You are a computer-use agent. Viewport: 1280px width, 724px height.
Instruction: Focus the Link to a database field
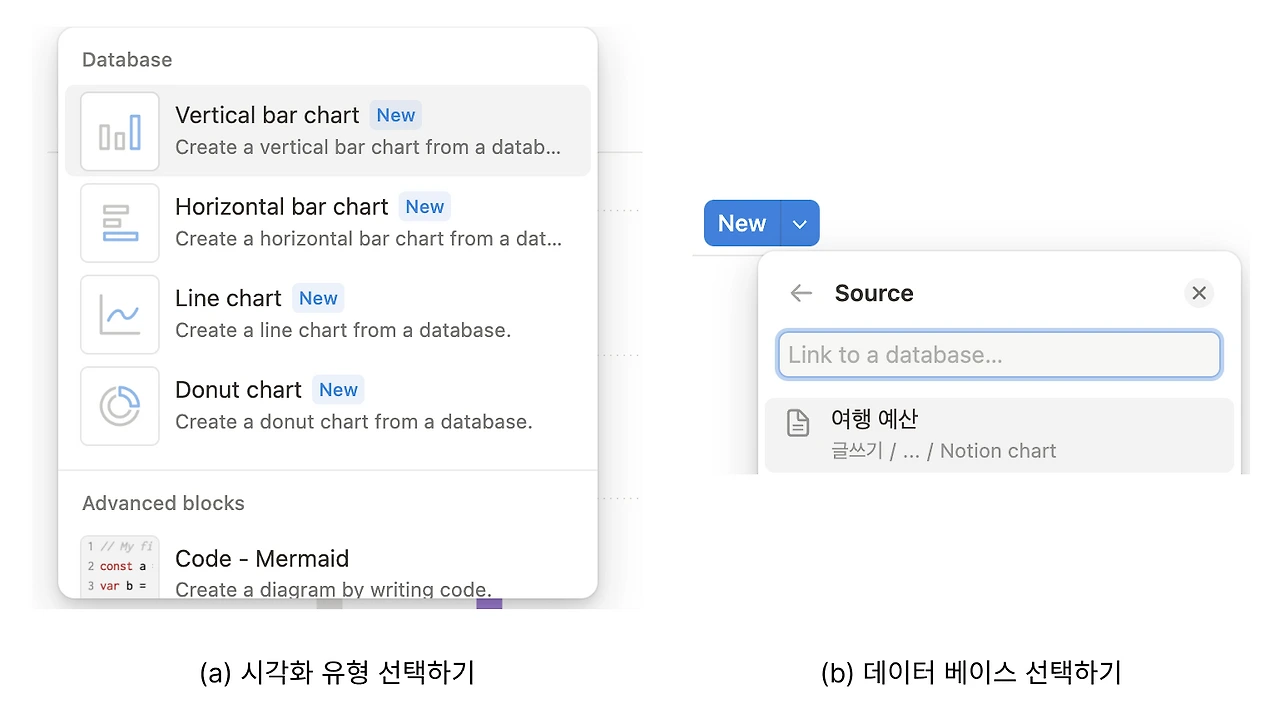(999, 355)
